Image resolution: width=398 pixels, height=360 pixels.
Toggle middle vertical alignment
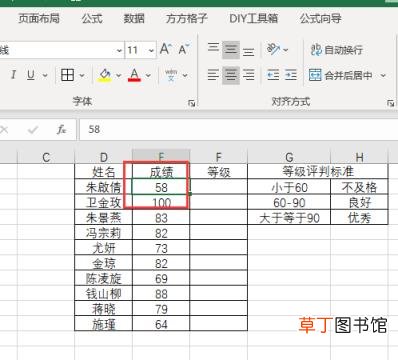pyautogui.click(x=231, y=49)
